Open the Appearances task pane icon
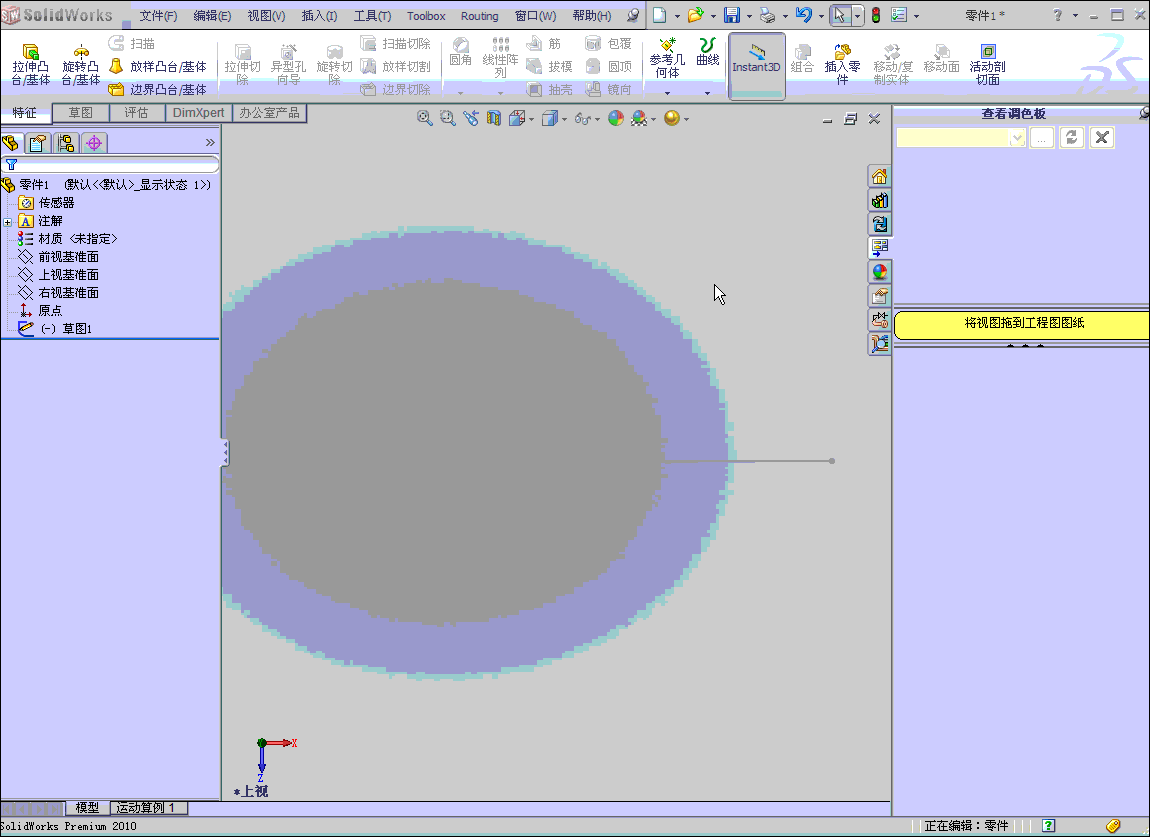This screenshot has width=1150, height=837. (x=879, y=272)
